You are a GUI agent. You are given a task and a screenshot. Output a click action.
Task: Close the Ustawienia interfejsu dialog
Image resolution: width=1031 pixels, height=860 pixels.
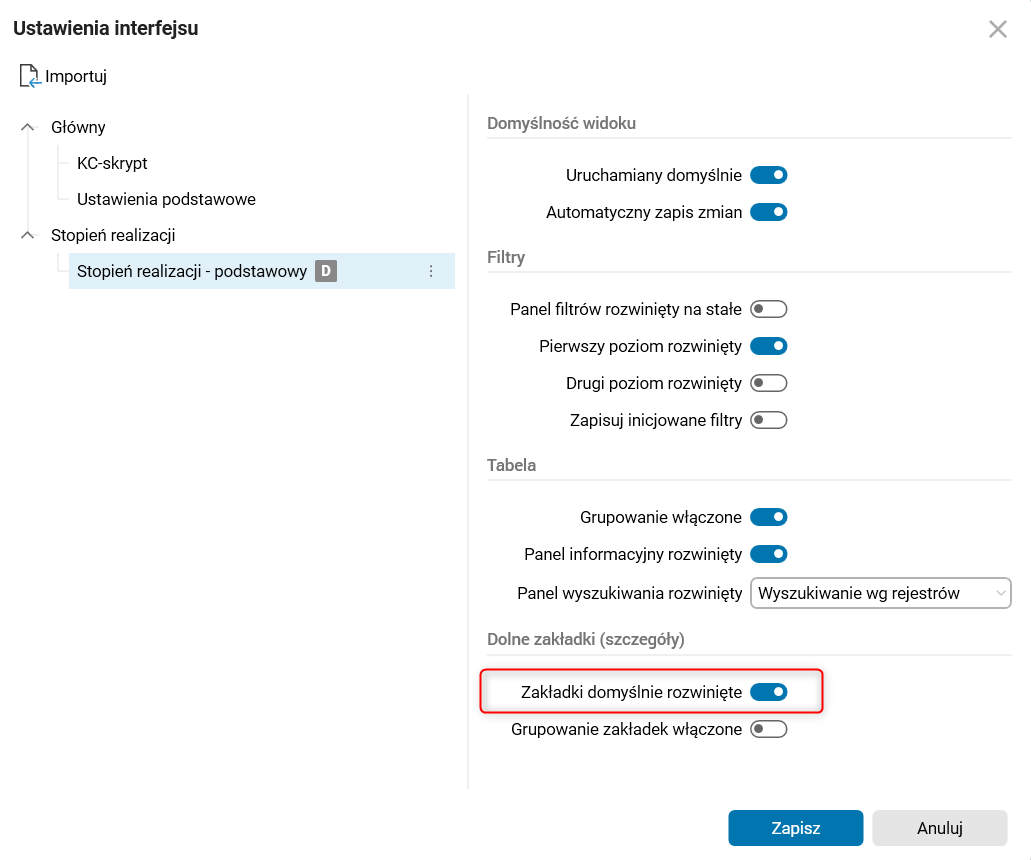(997, 29)
